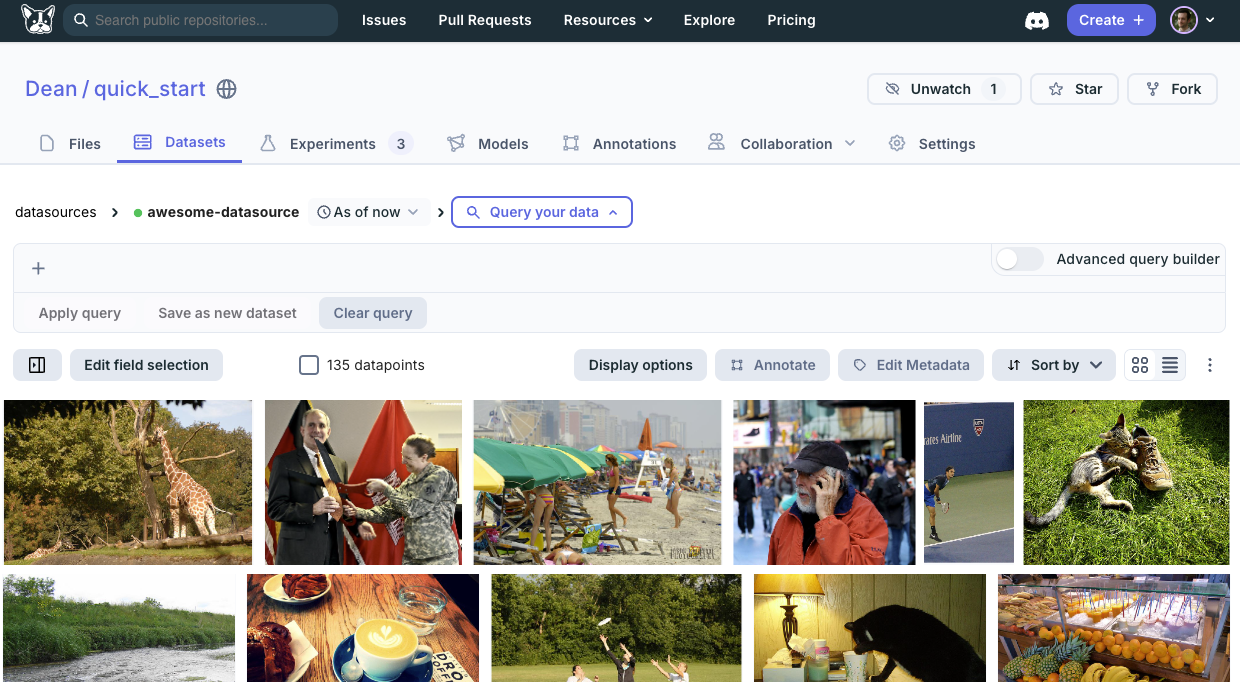Click the DagsHub dog logo

point(38,20)
